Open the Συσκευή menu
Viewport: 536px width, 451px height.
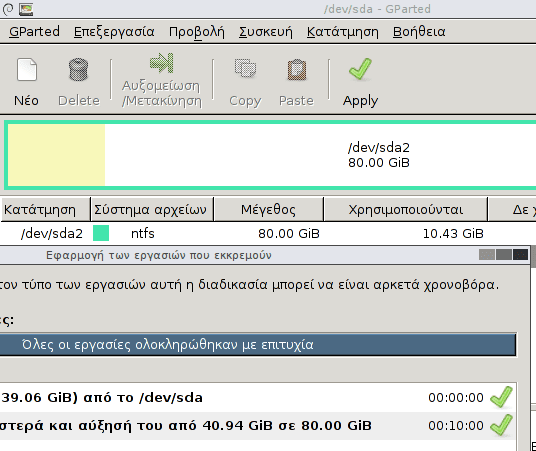coord(266,32)
